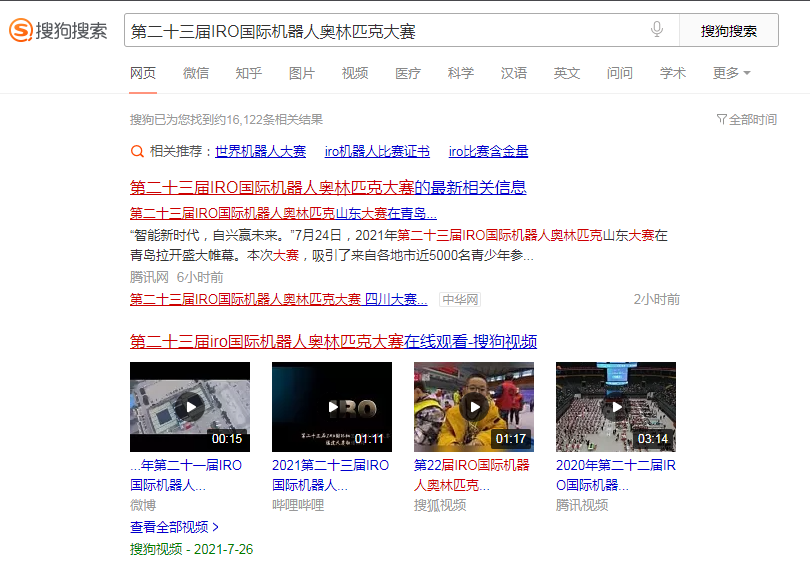
Task: Open the 四川大赛 news link
Action: coord(278,299)
